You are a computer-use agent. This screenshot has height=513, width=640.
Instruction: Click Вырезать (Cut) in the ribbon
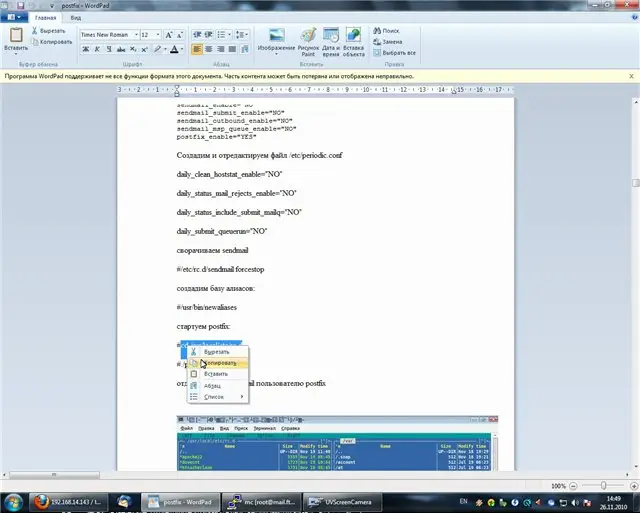[x=49, y=31]
